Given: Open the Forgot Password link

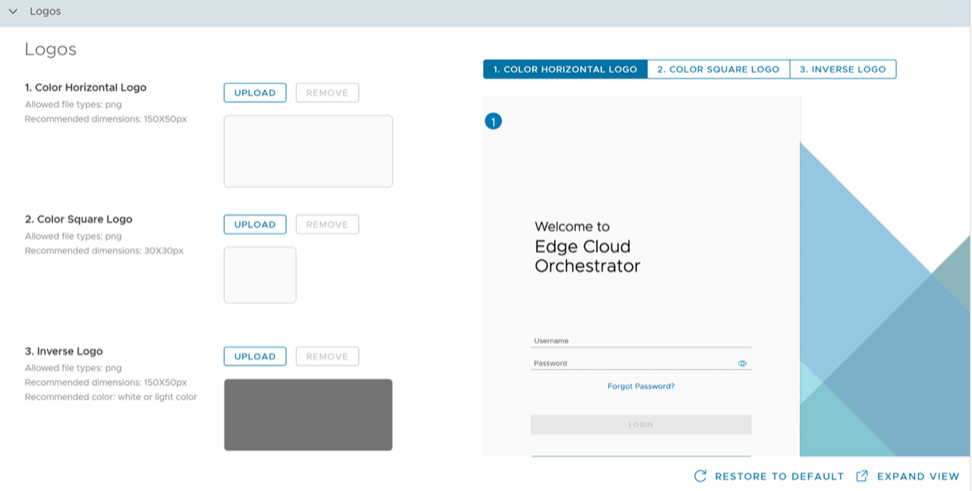Looking at the screenshot, I should [x=640, y=386].
